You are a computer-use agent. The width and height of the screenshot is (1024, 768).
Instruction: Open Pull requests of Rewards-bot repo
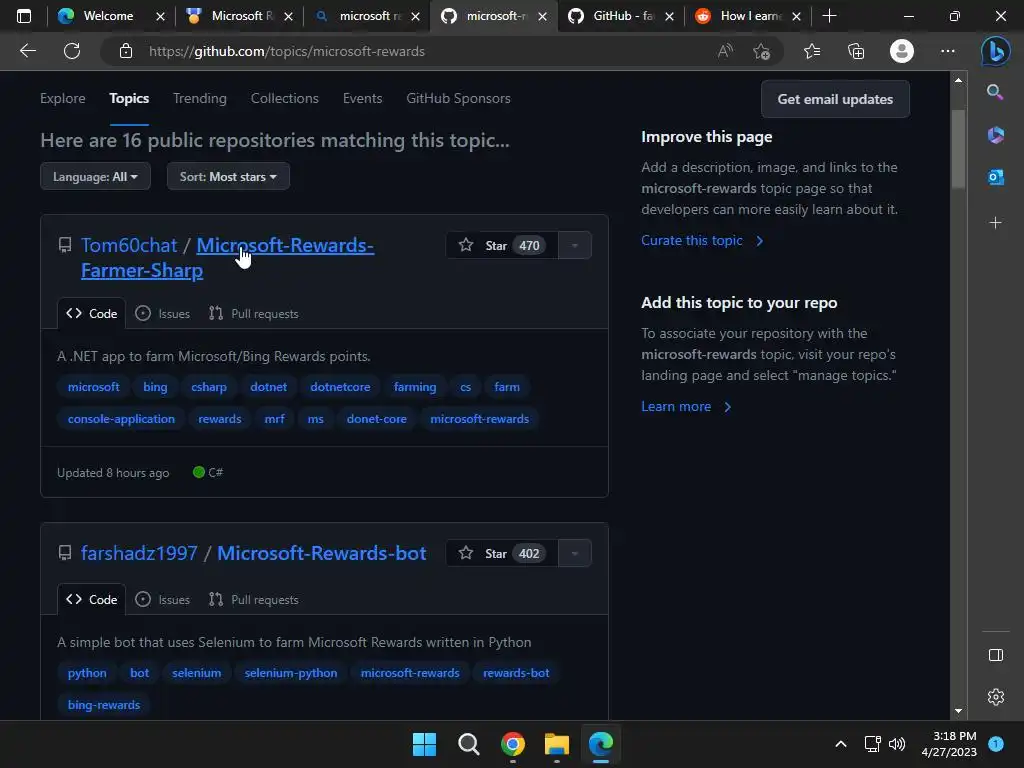[253, 600]
